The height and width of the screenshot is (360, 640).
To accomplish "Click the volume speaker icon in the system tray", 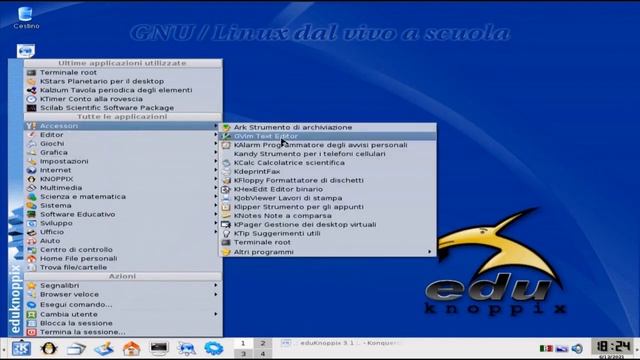I will 577,349.
